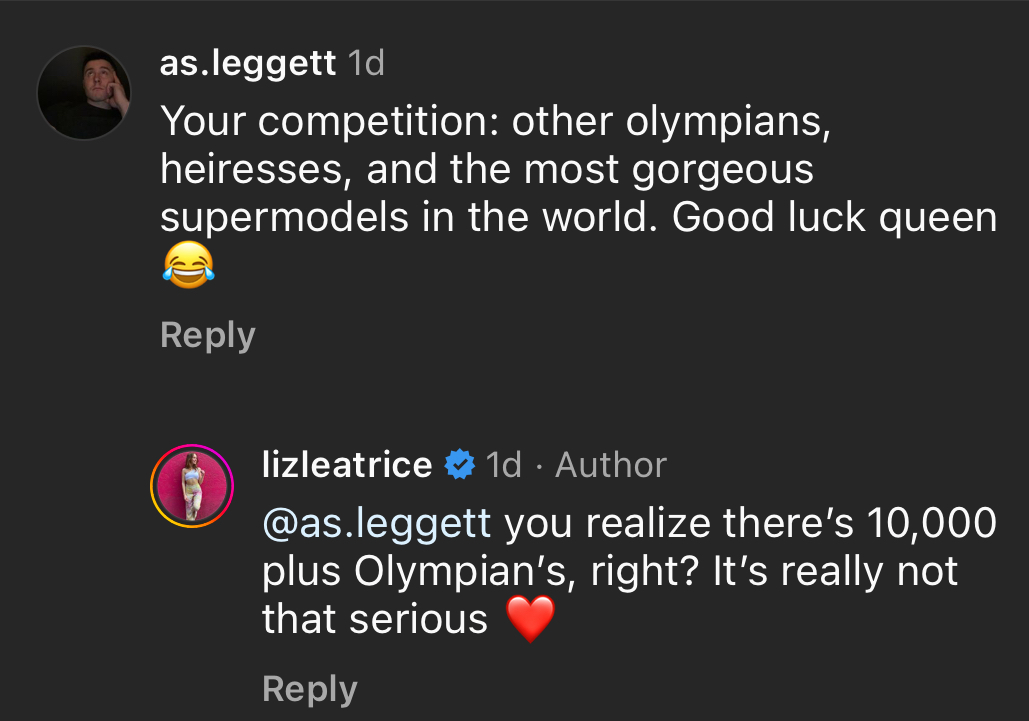Open the @as.leggett mention link
This screenshot has width=1029, height=721.
coord(376,523)
